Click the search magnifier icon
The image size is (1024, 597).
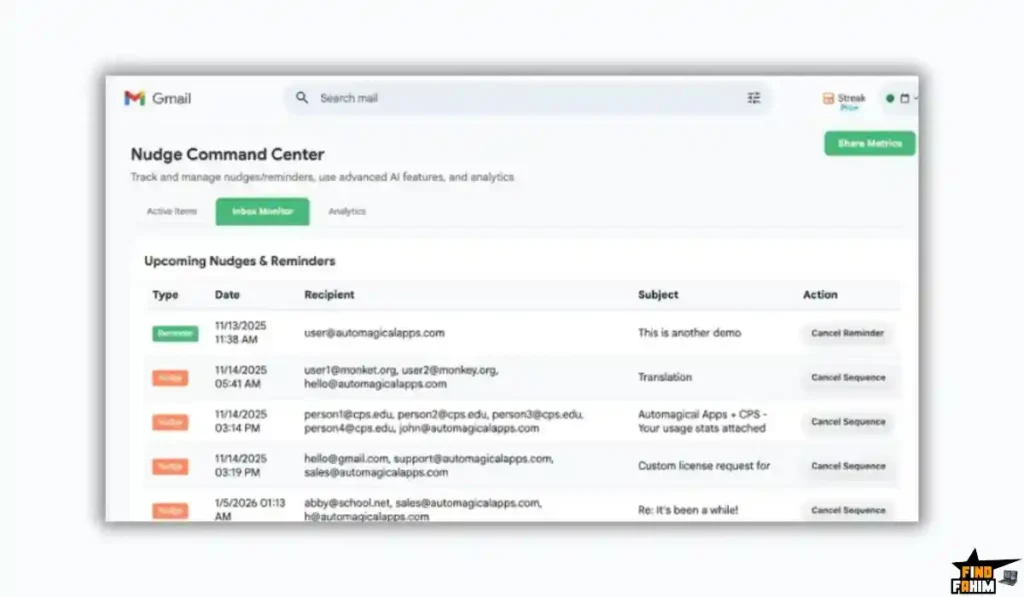coord(301,98)
